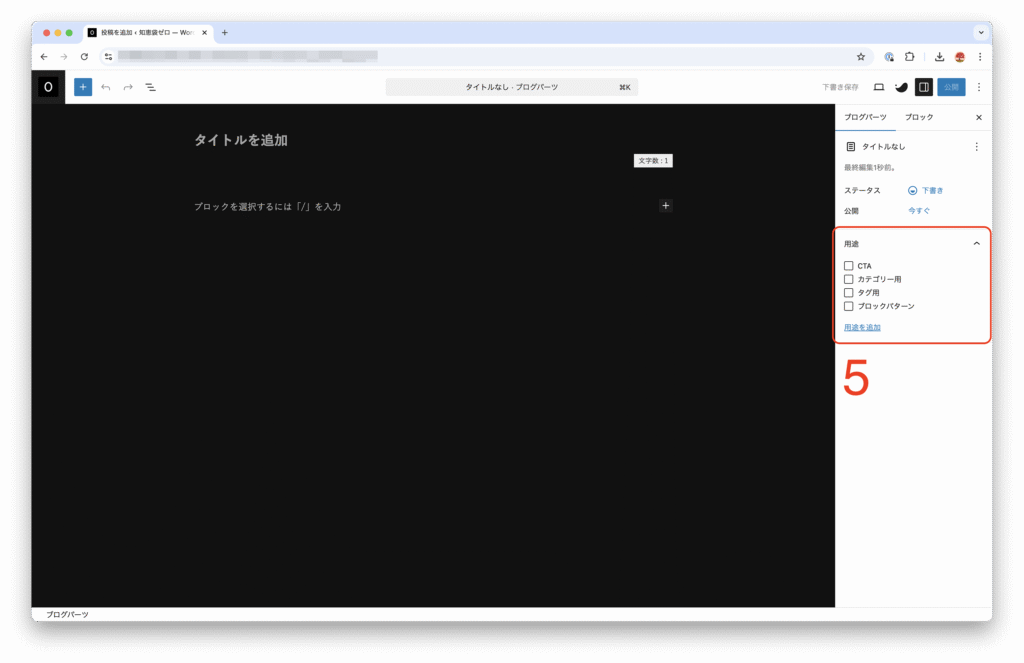Viewport: 1024px width, 663px height.
Task: Open browser profile avatar
Action: (959, 57)
